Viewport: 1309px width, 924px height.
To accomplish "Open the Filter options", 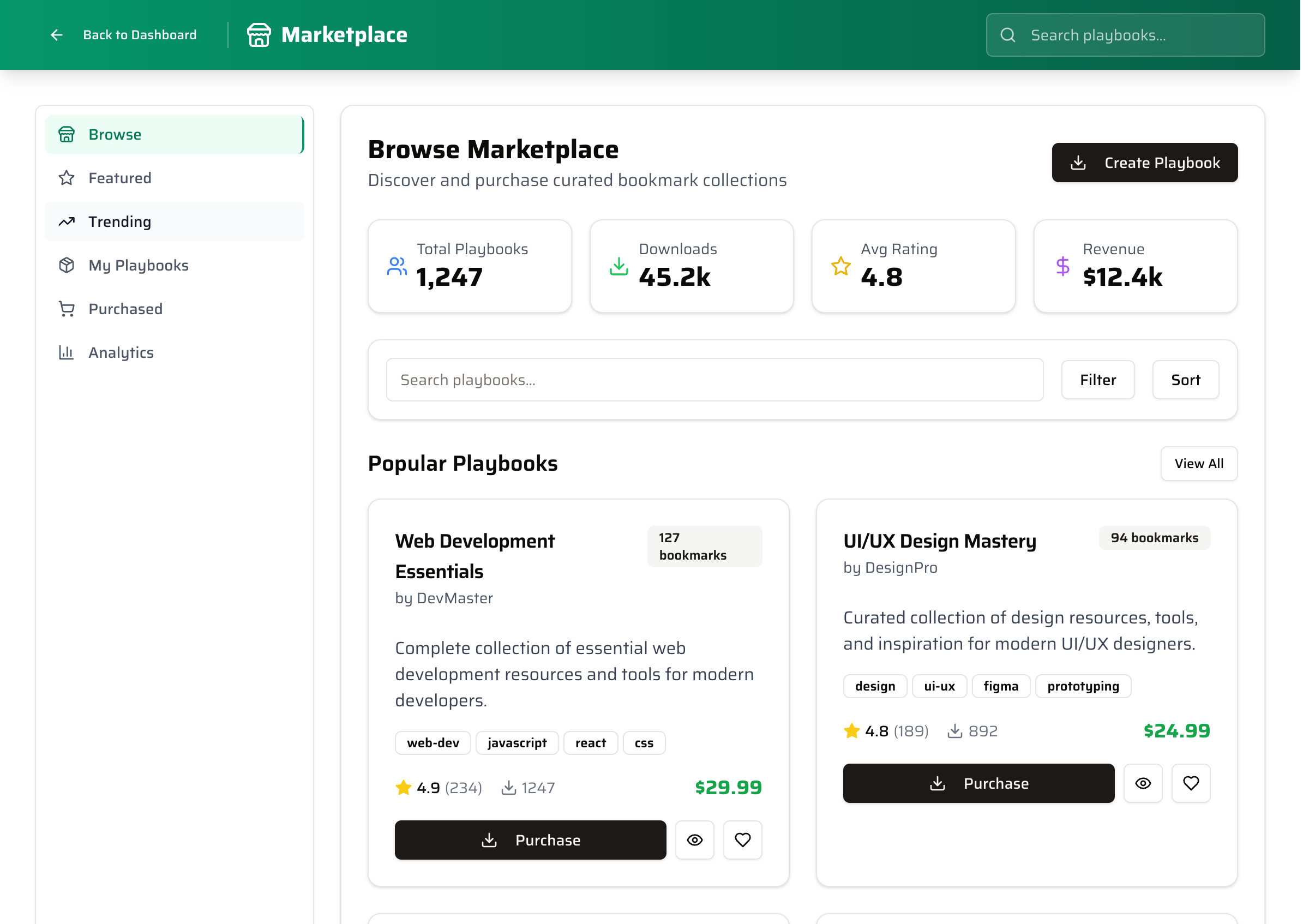I will 1097,380.
